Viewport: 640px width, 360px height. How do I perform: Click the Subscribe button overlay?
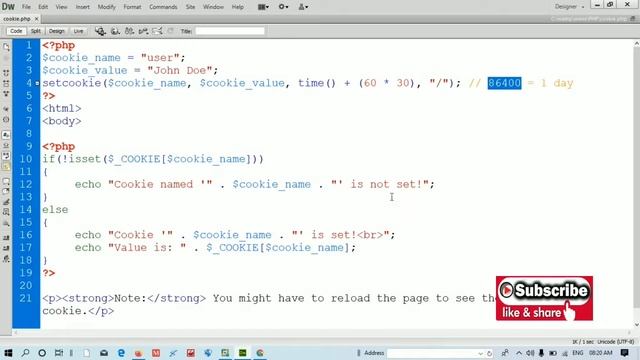pos(544,298)
